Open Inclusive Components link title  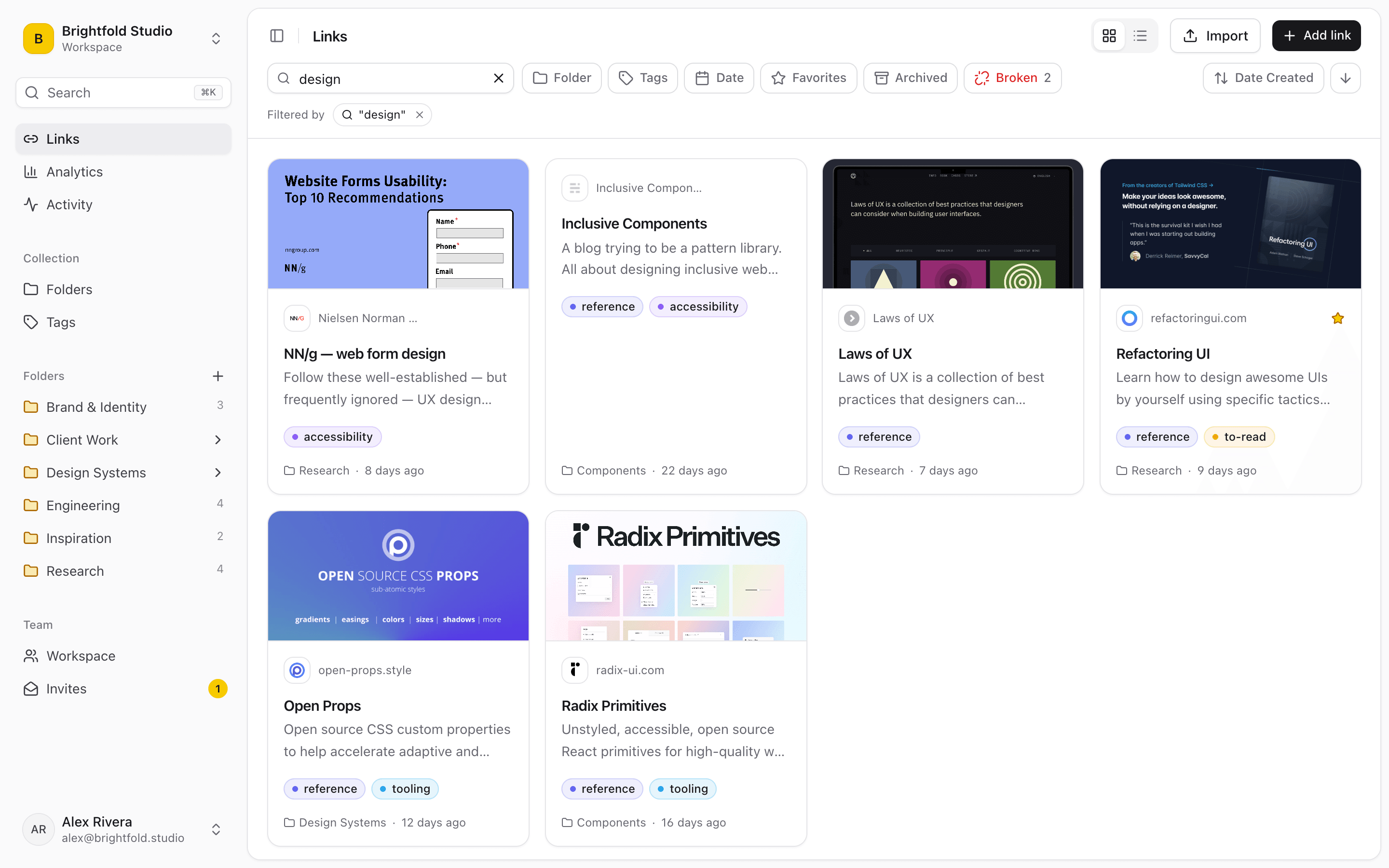634,223
